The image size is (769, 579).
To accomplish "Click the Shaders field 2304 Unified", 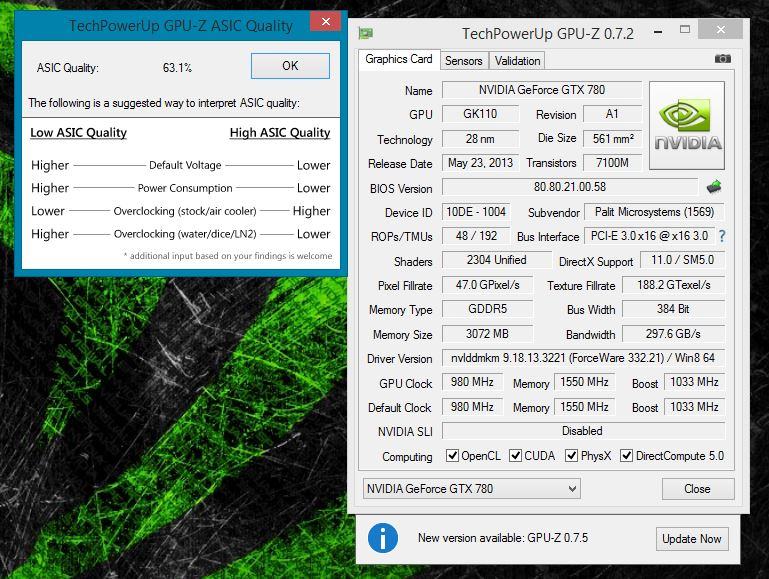I will 496,260.
